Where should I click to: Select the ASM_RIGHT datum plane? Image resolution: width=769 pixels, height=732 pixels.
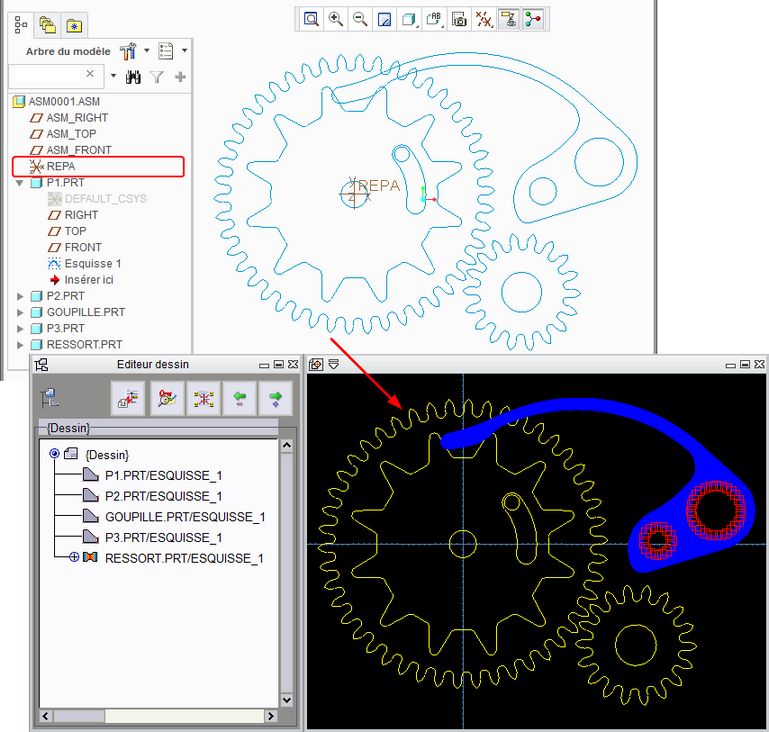[x=77, y=118]
